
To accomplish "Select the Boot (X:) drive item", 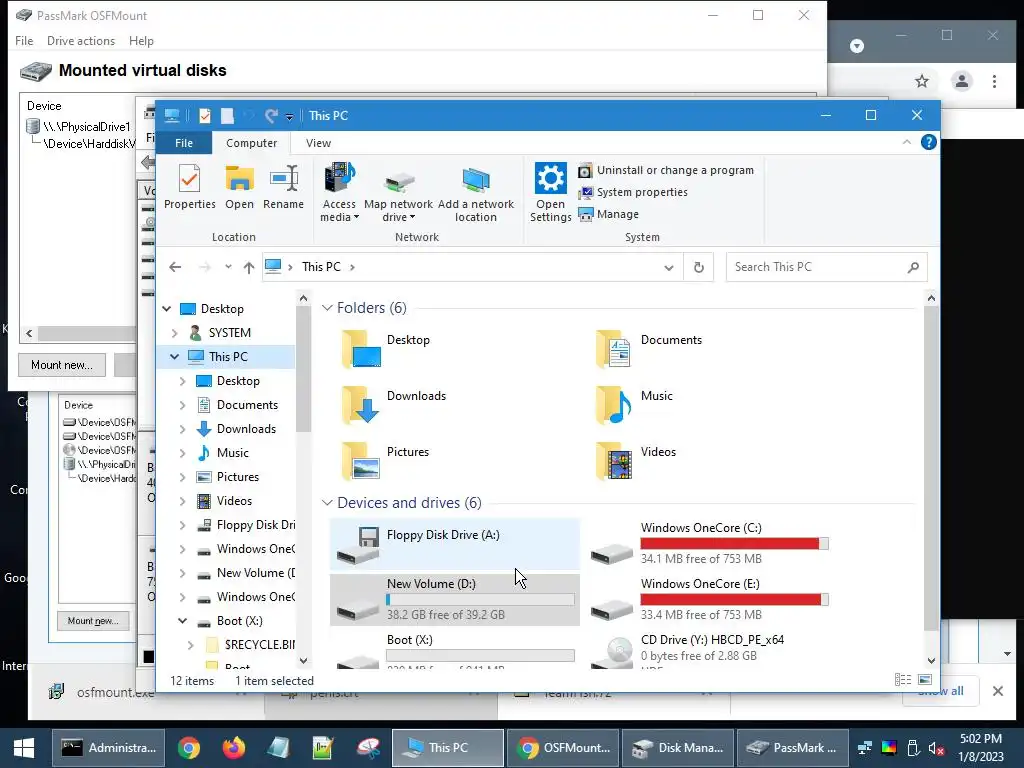I will pyautogui.click(x=455, y=649).
